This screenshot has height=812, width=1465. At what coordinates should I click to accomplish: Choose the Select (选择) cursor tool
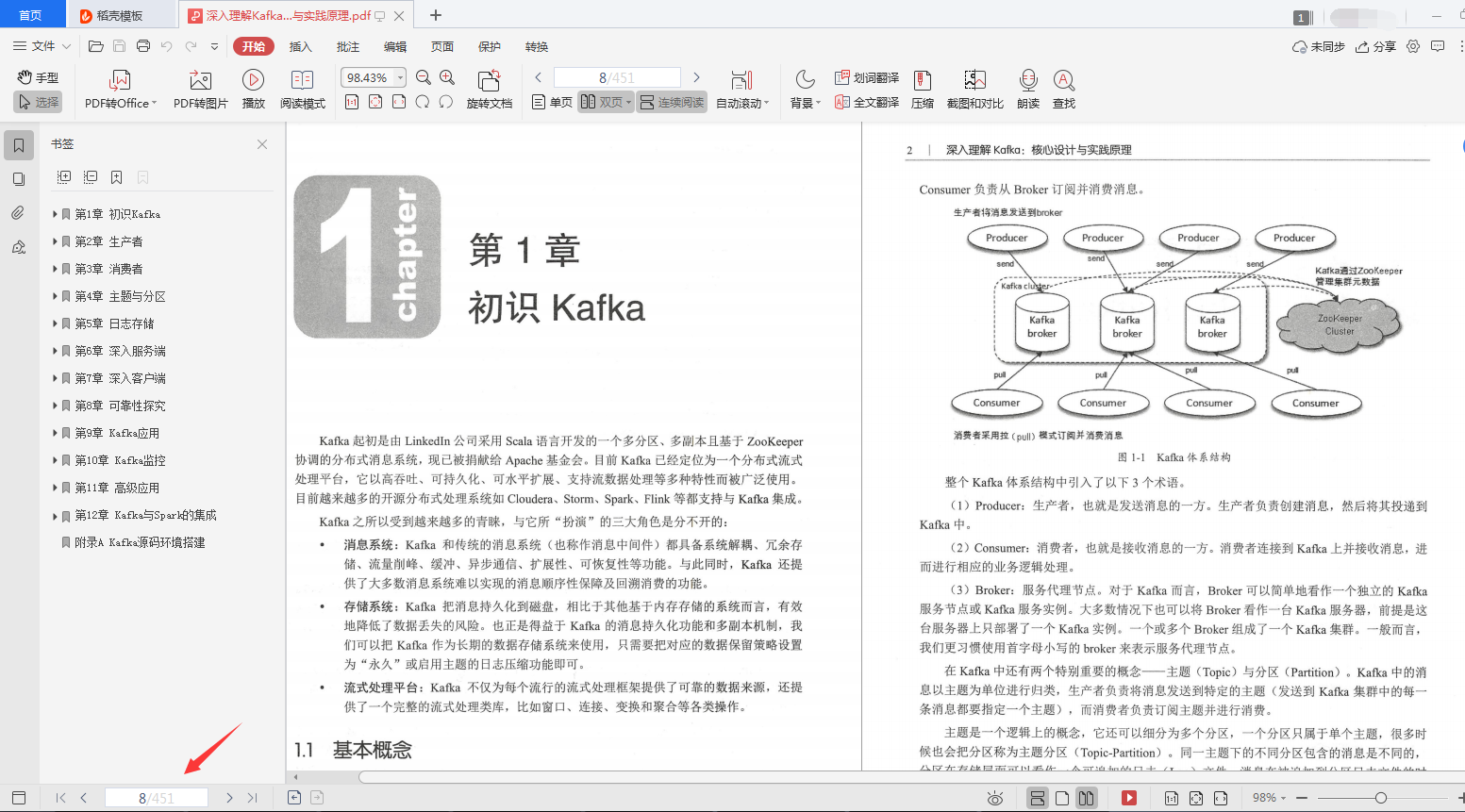click(39, 102)
